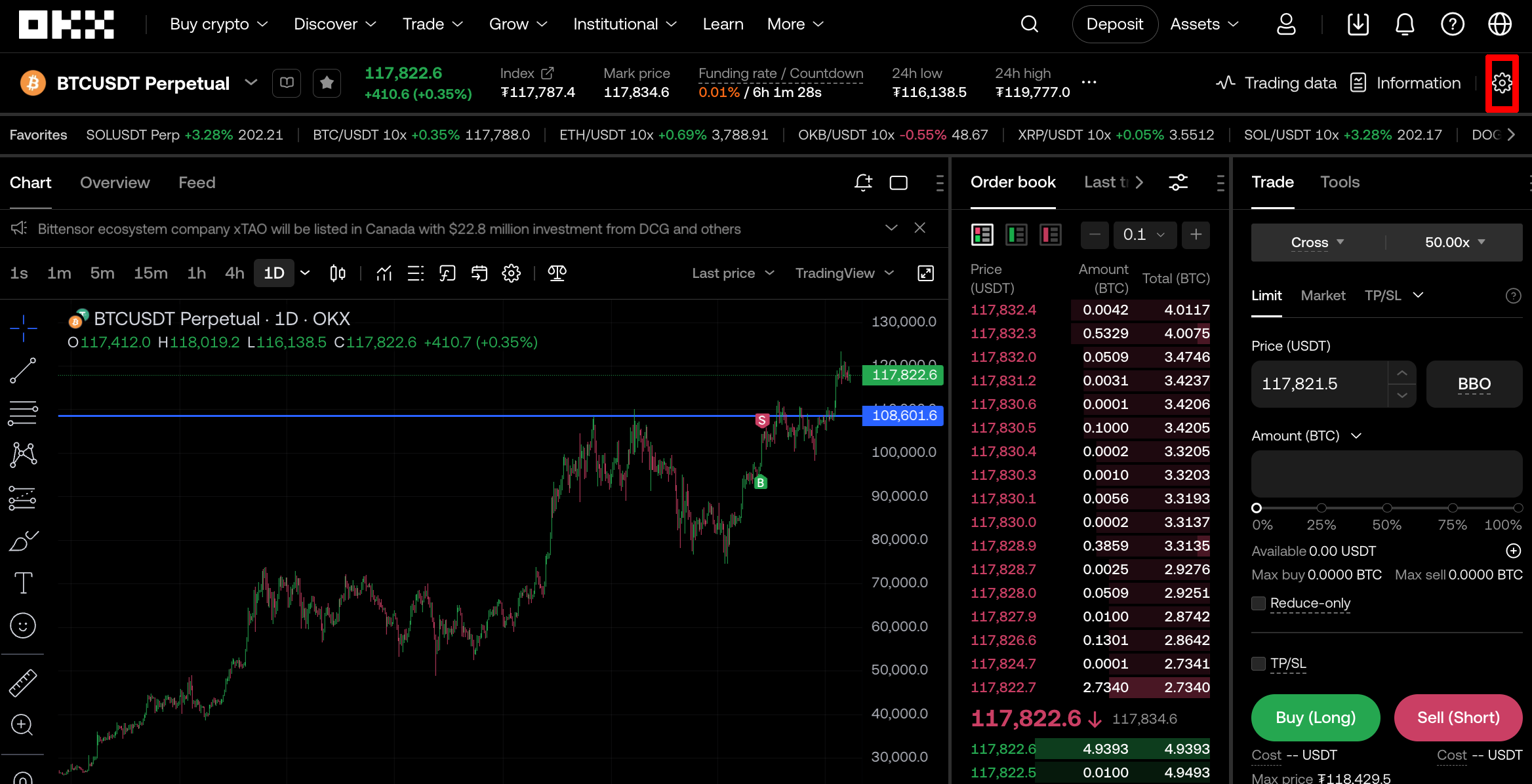Open the TradingView chart source dropdown
Viewport: 1532px width, 784px height.
point(845,273)
